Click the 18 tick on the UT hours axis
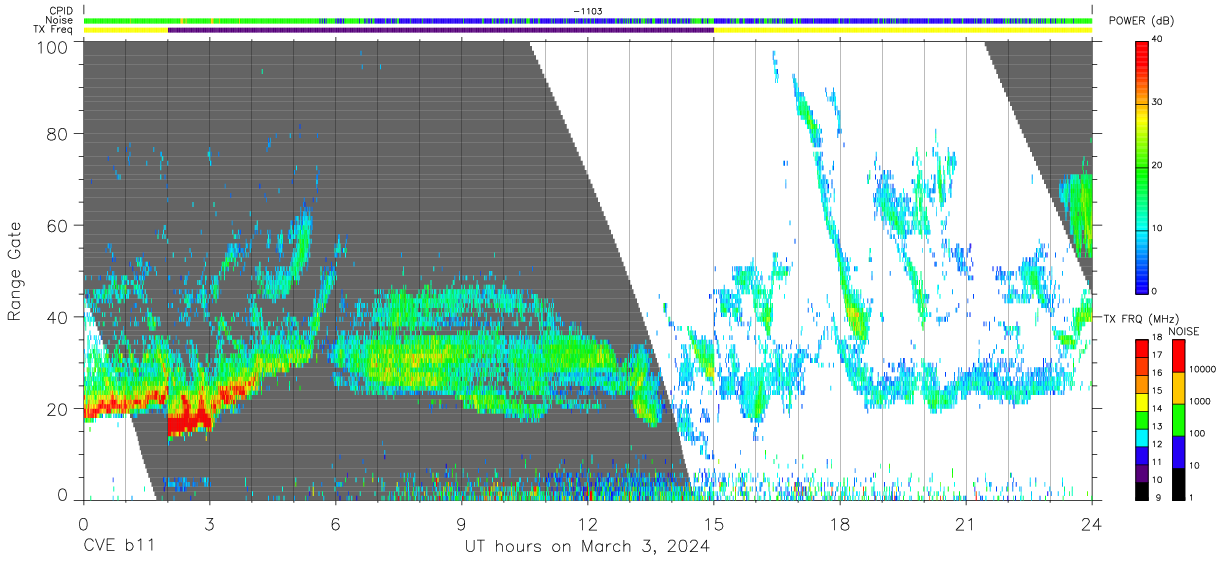The width and height of the screenshot is (1228, 567). coord(839,523)
